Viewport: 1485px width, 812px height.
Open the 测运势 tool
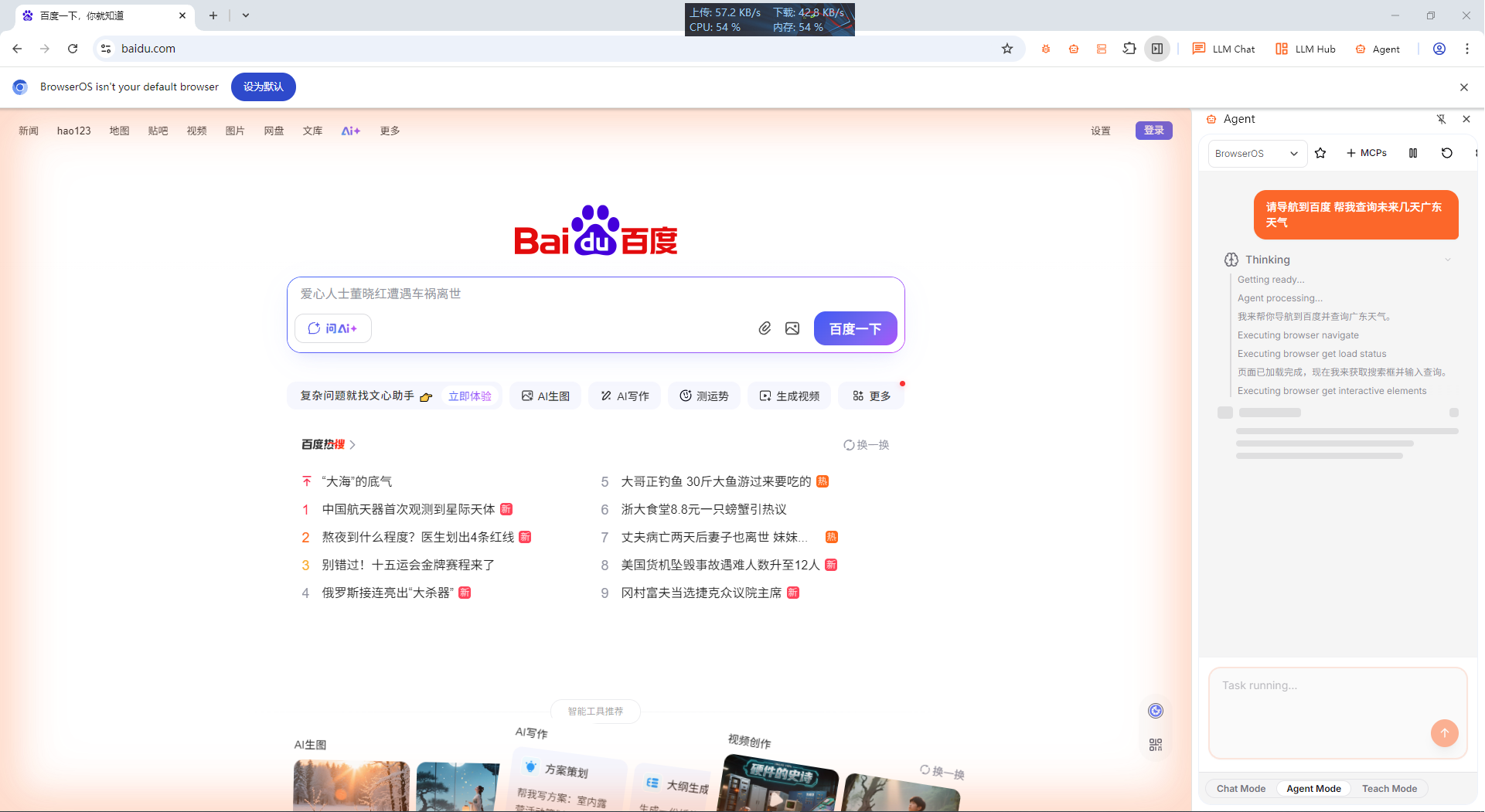click(x=704, y=396)
